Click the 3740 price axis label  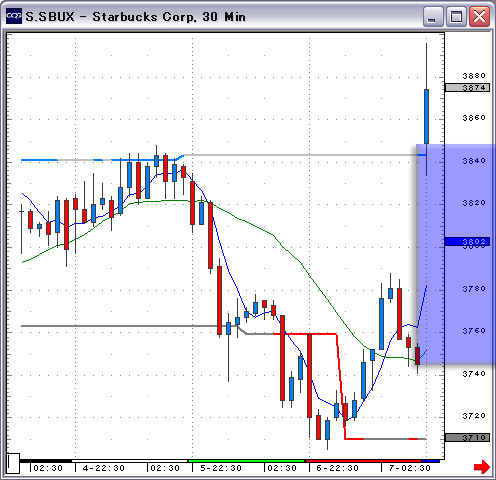point(474,374)
